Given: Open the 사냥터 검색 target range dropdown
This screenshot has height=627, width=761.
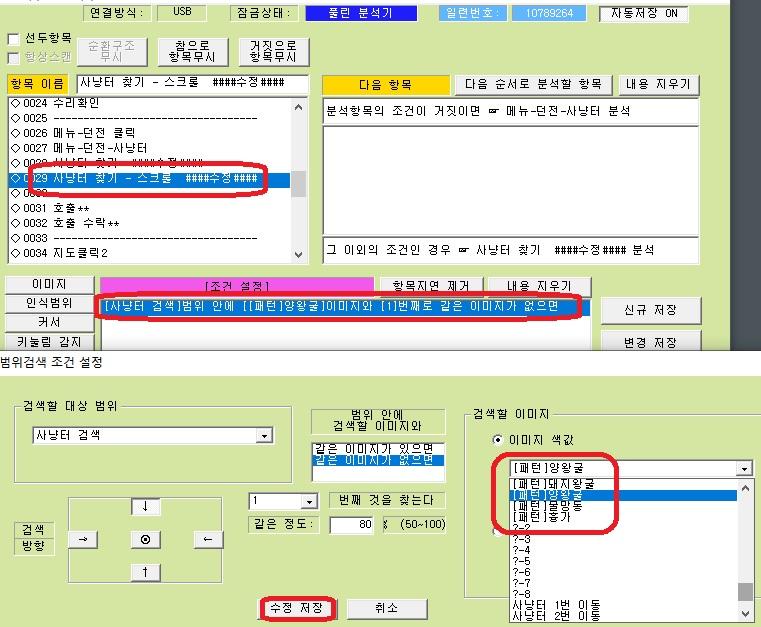Looking at the screenshot, I should (263, 436).
